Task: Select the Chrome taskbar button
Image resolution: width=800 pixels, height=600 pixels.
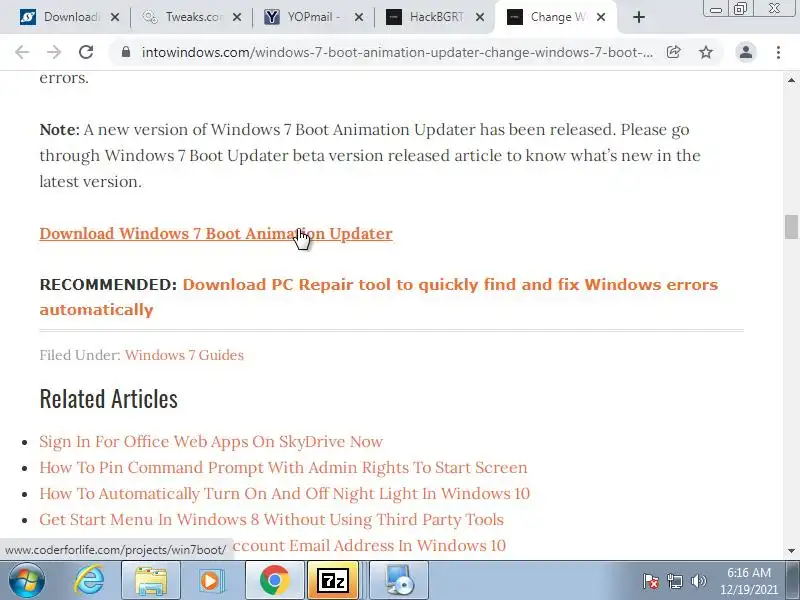Action: coord(274,581)
